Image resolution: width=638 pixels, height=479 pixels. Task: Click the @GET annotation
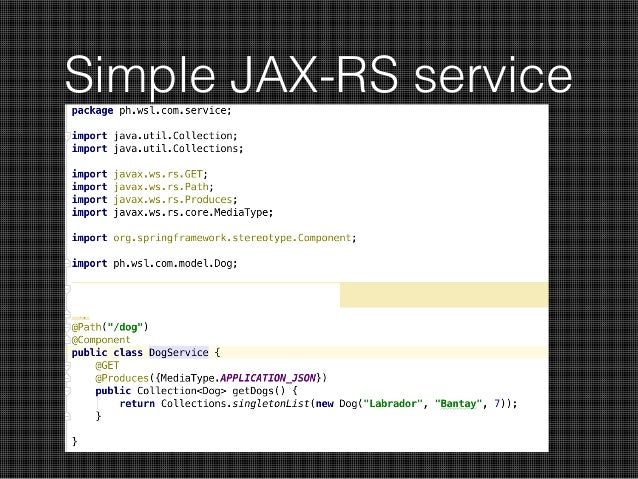coord(107,365)
